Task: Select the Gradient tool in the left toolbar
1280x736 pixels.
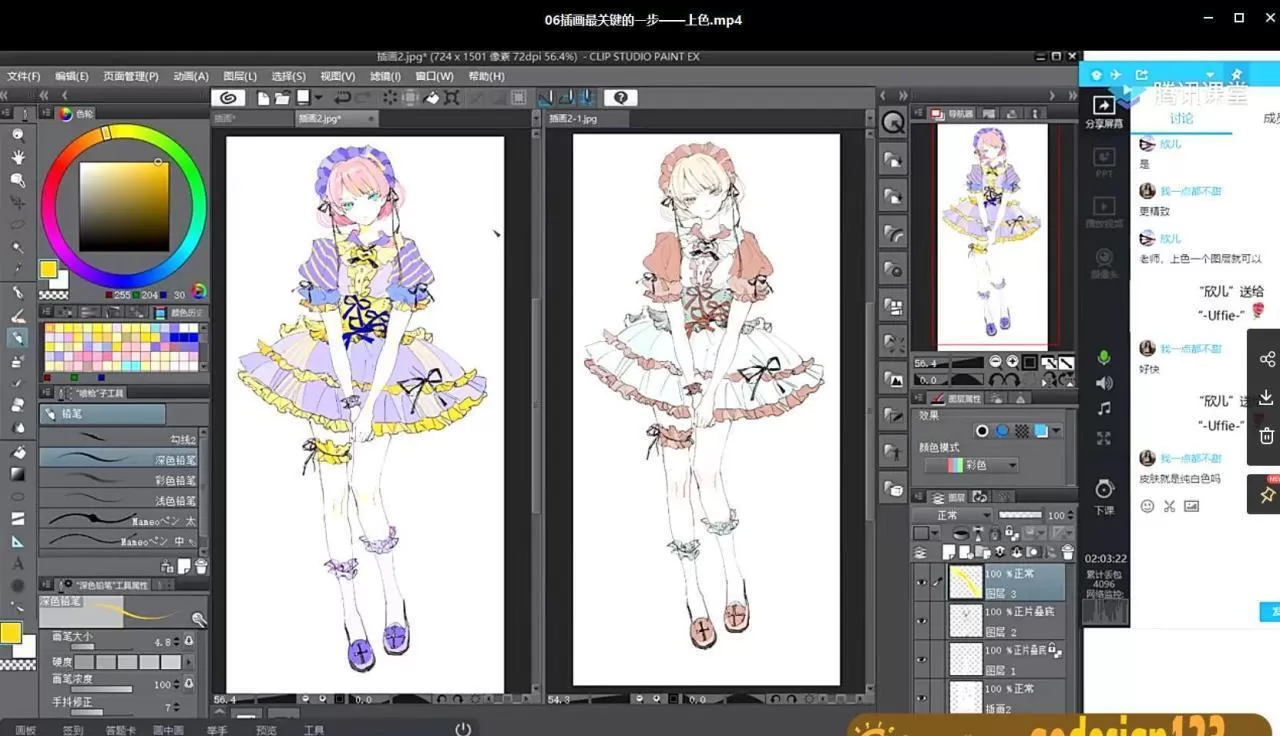Action: pos(17,472)
